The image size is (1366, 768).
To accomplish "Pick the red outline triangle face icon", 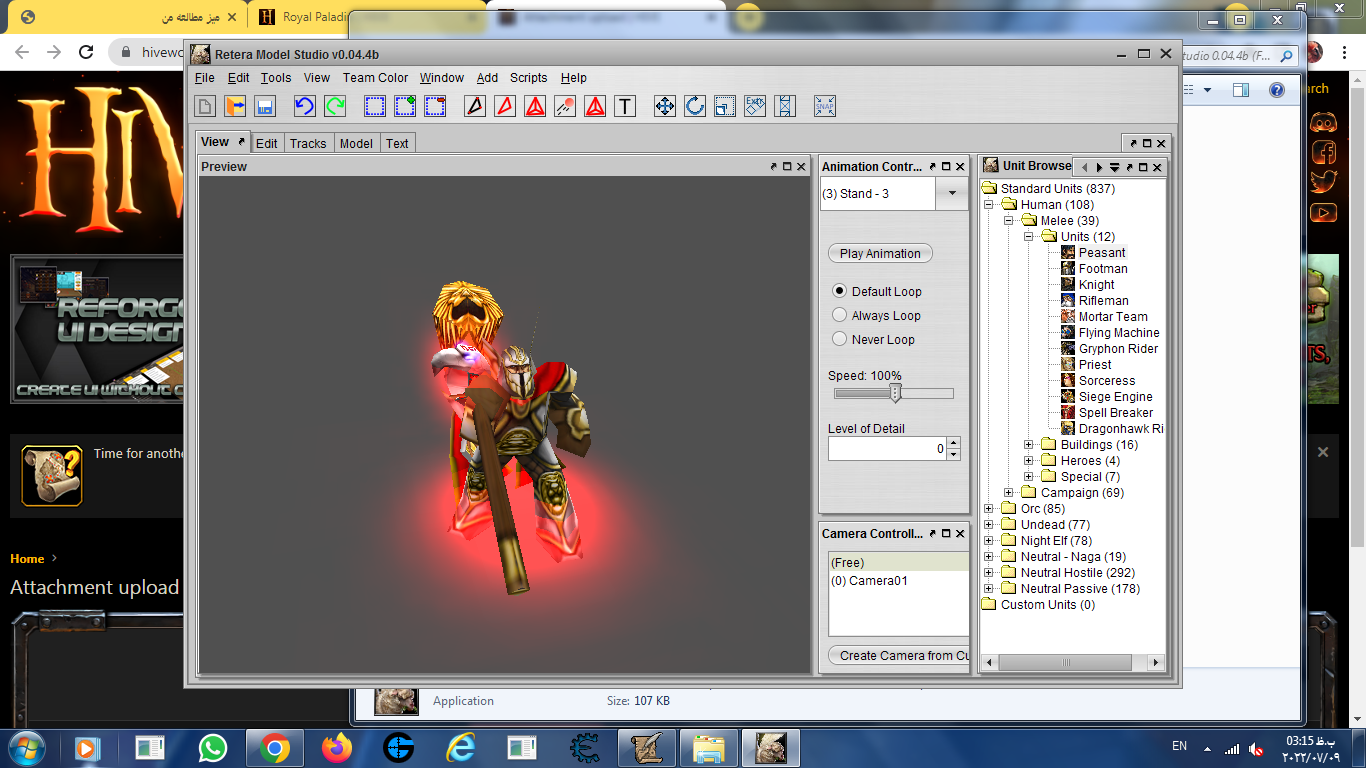I will pyautogui.click(x=505, y=106).
